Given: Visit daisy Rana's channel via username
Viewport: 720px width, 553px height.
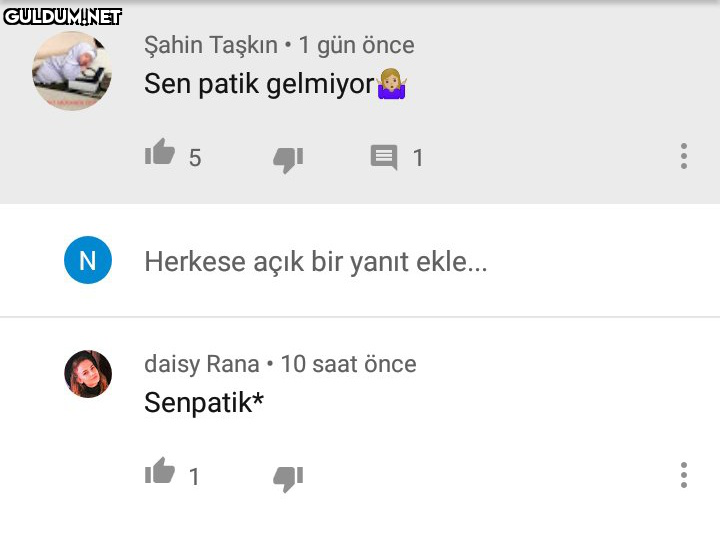Looking at the screenshot, I should 201,364.
